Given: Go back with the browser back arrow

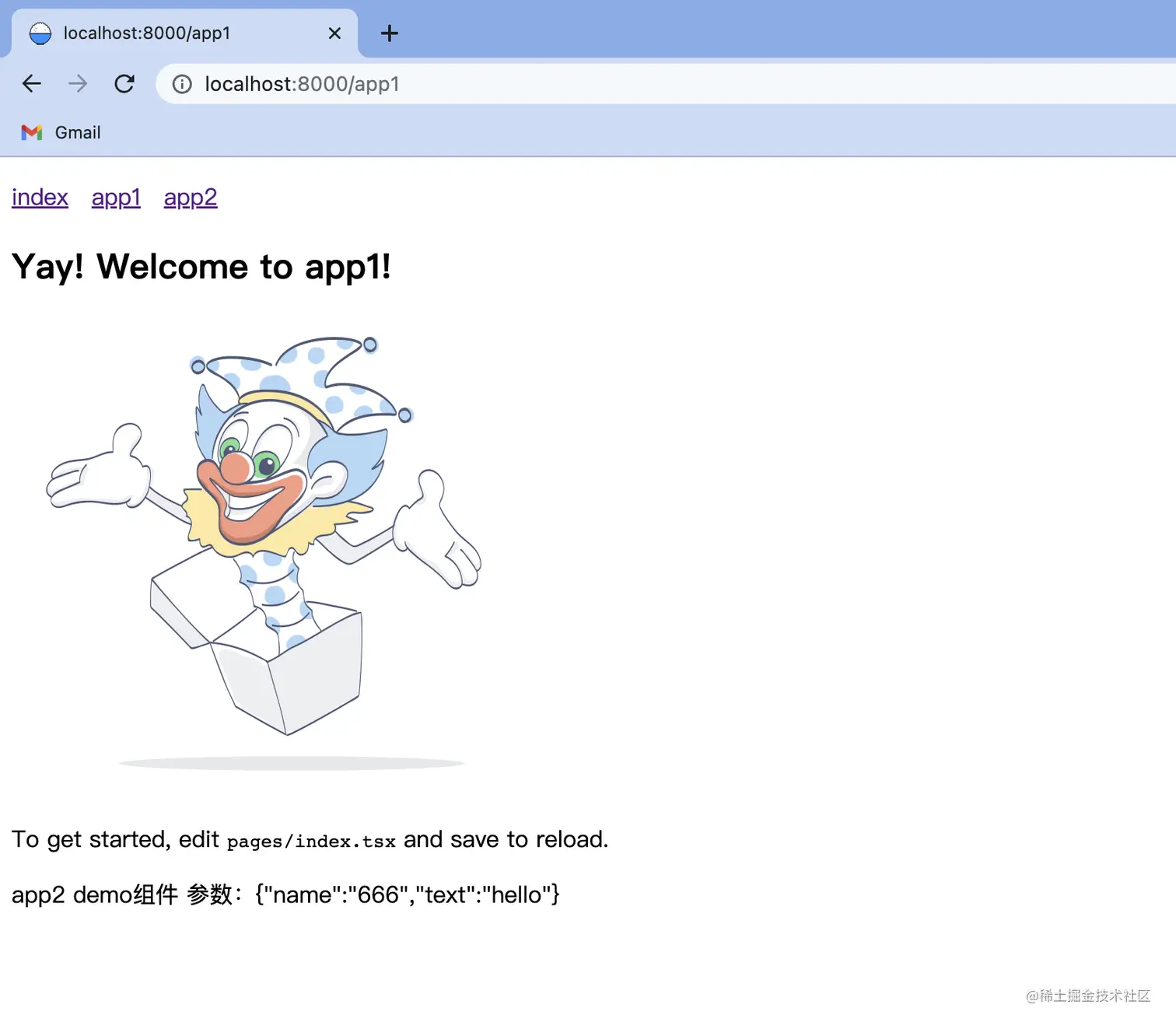Looking at the screenshot, I should point(32,83).
